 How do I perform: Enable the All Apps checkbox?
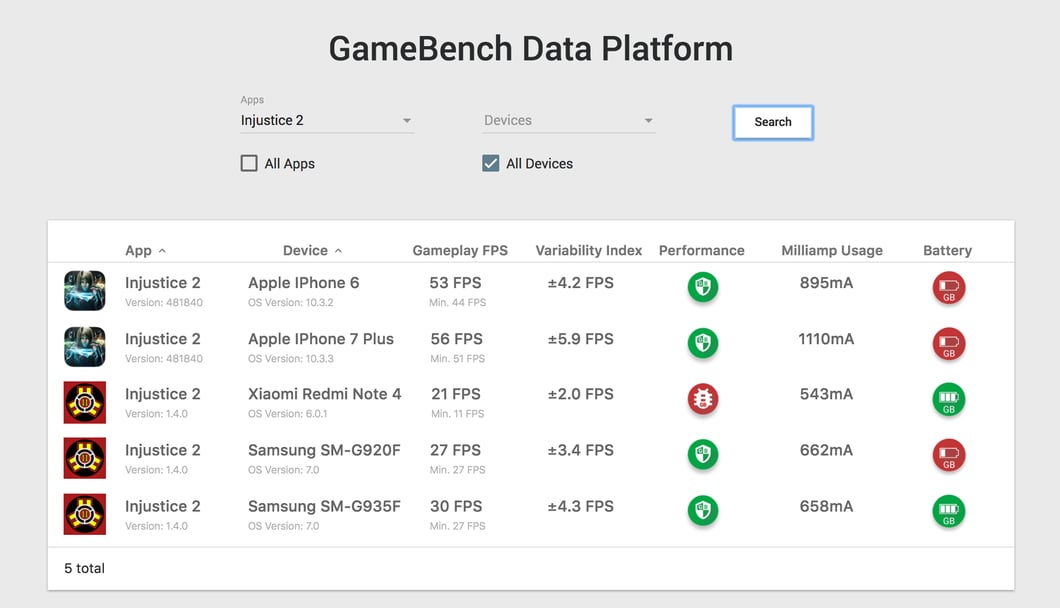(248, 162)
